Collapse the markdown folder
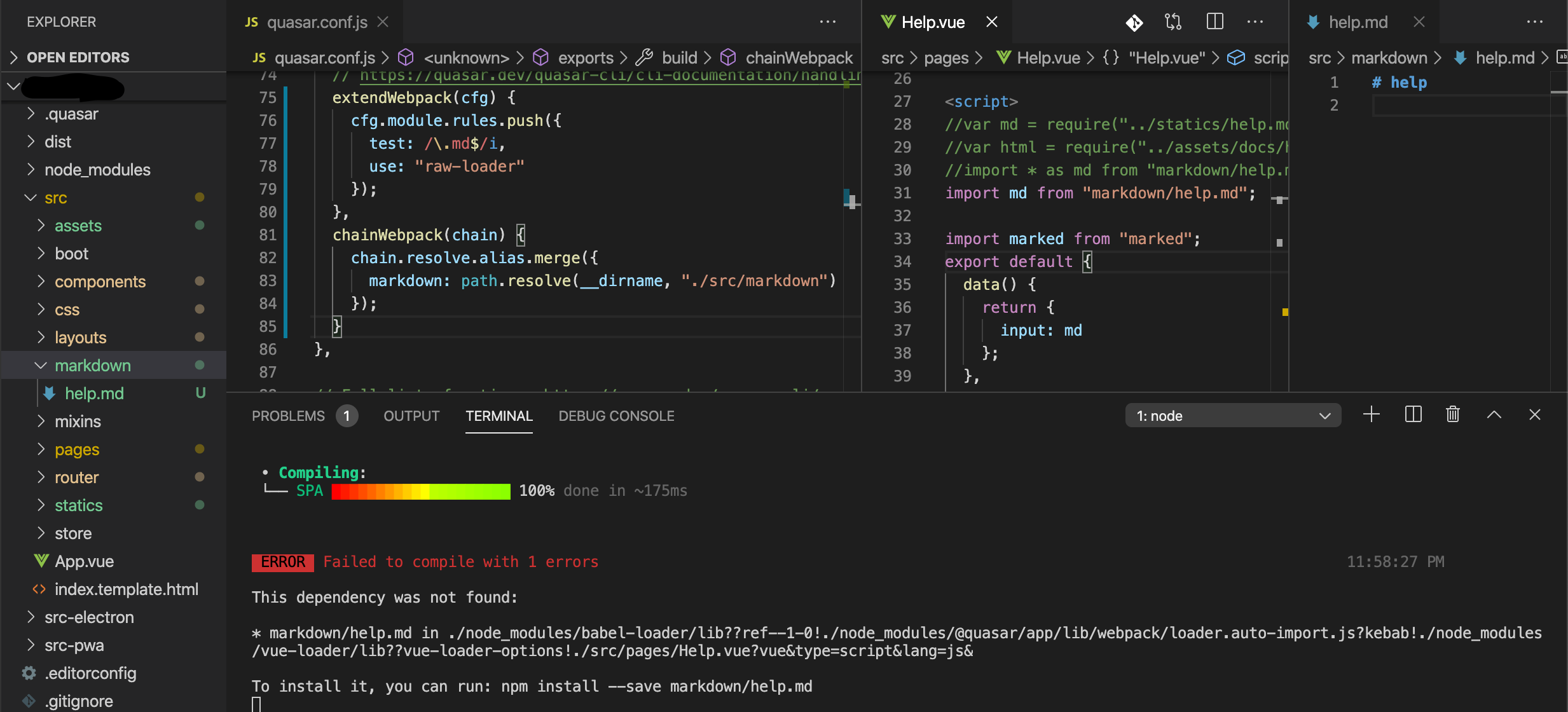This screenshot has height=712, width=1568. [92, 366]
